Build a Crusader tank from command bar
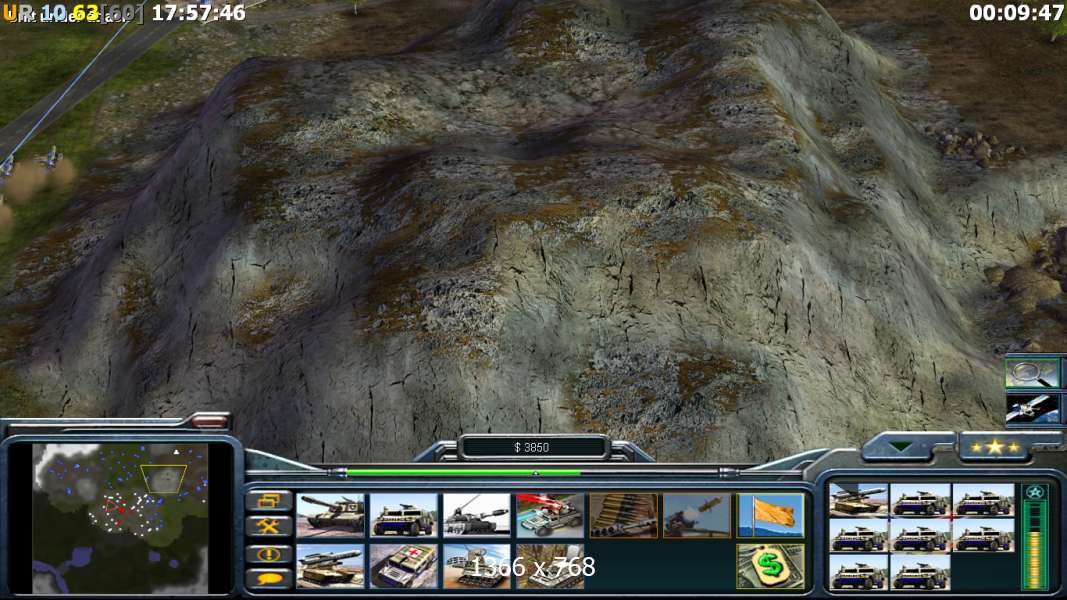1067x600 pixels. tap(330, 514)
